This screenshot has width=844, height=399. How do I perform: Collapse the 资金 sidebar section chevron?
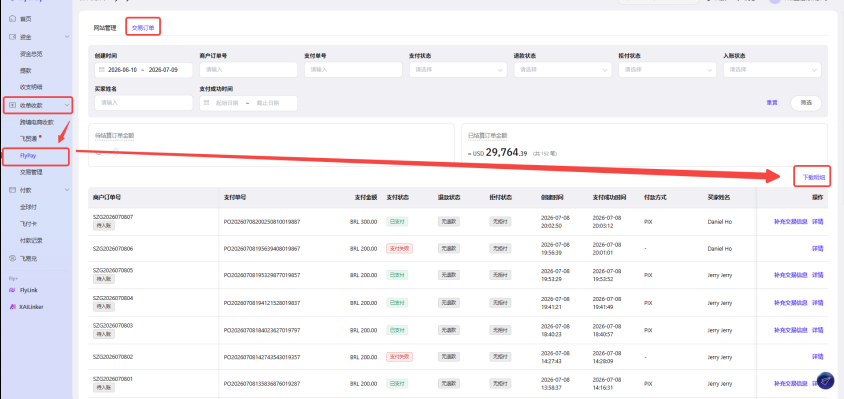point(67,37)
